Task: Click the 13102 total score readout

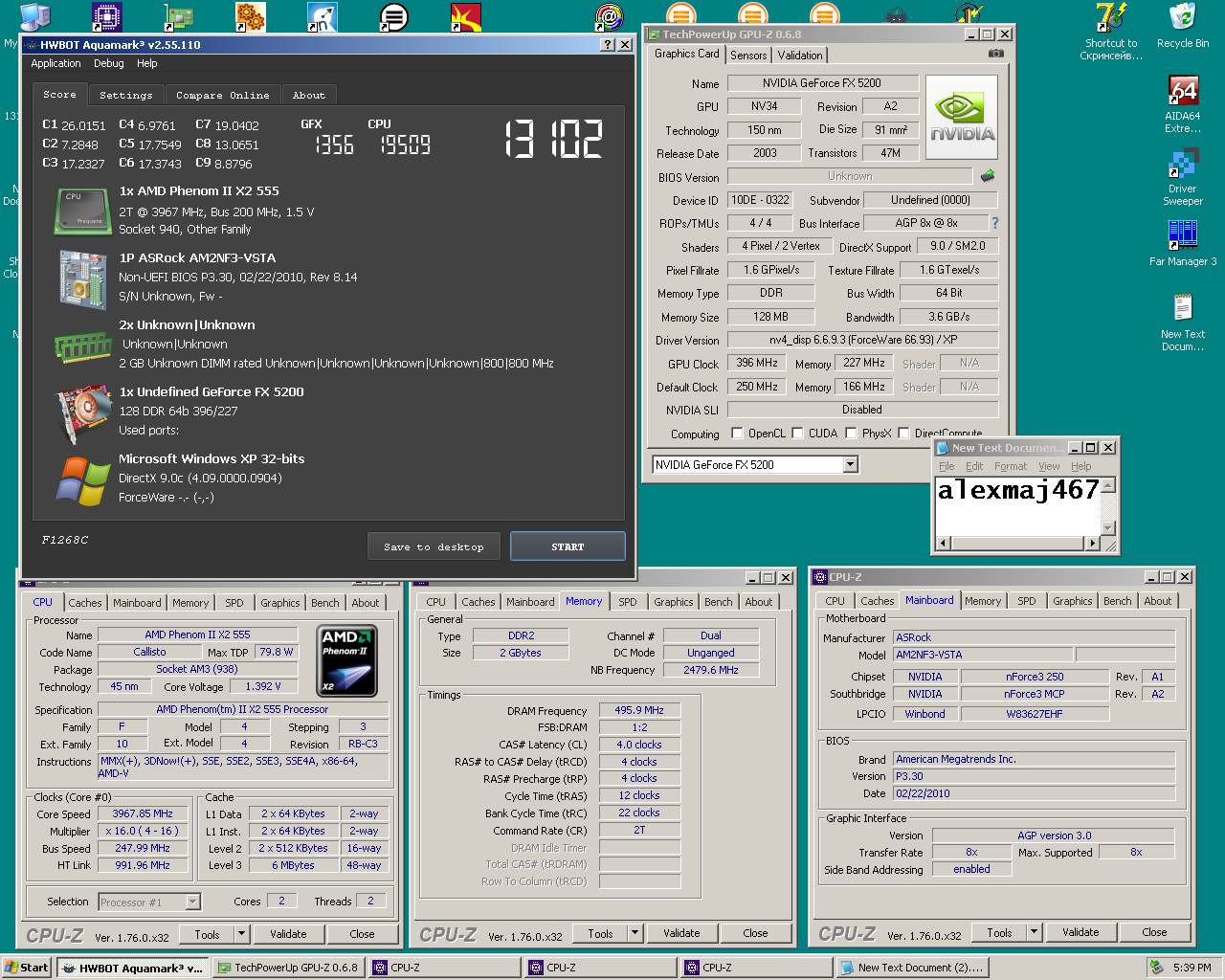Action: (x=554, y=140)
